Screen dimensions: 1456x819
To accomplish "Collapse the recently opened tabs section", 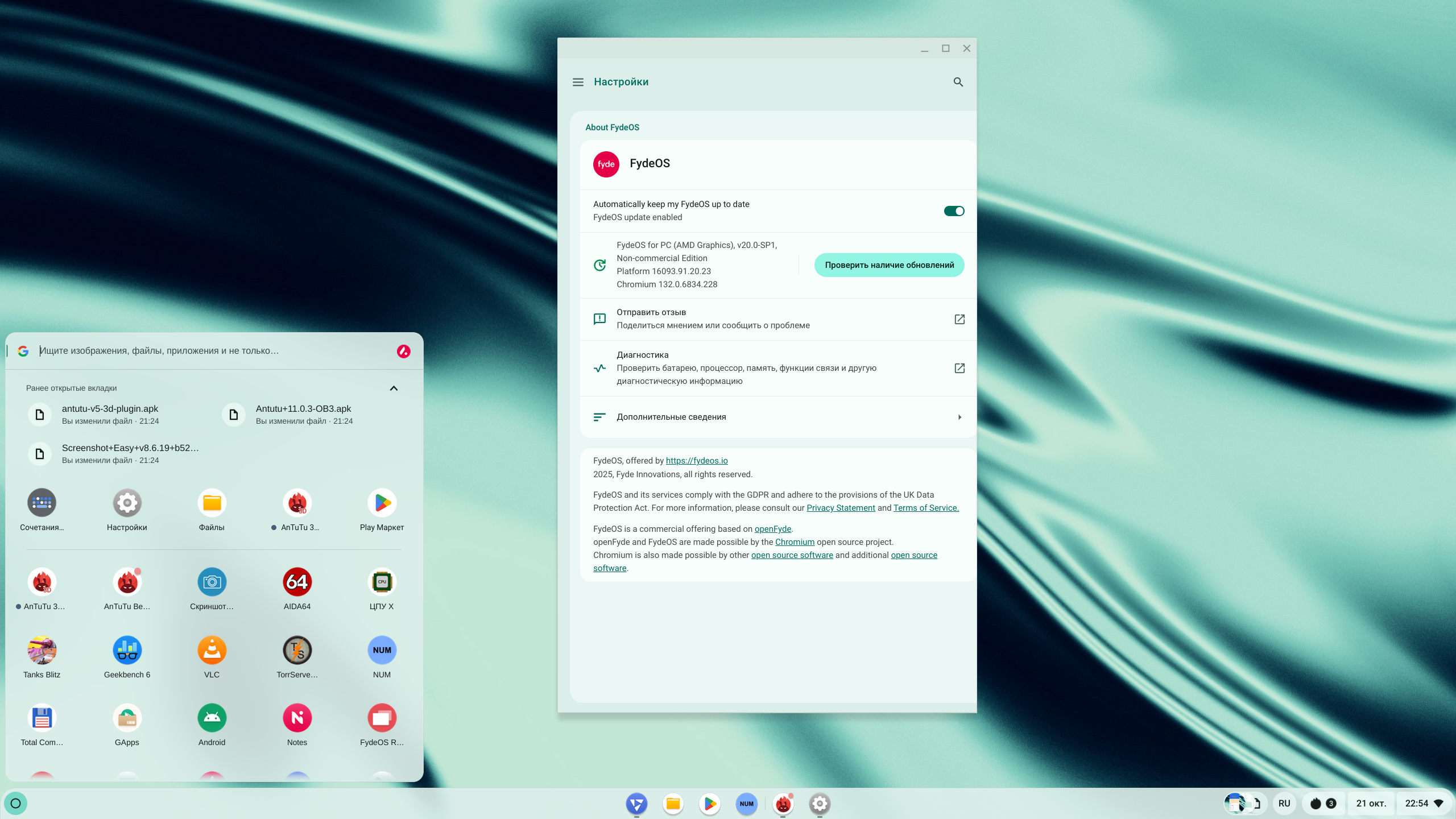I will [x=394, y=388].
